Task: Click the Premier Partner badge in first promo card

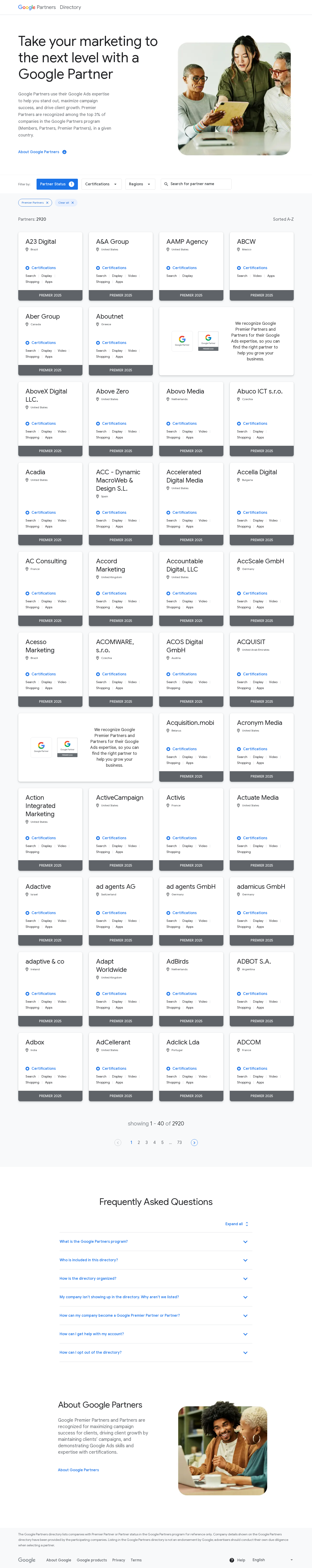Action: (208, 340)
